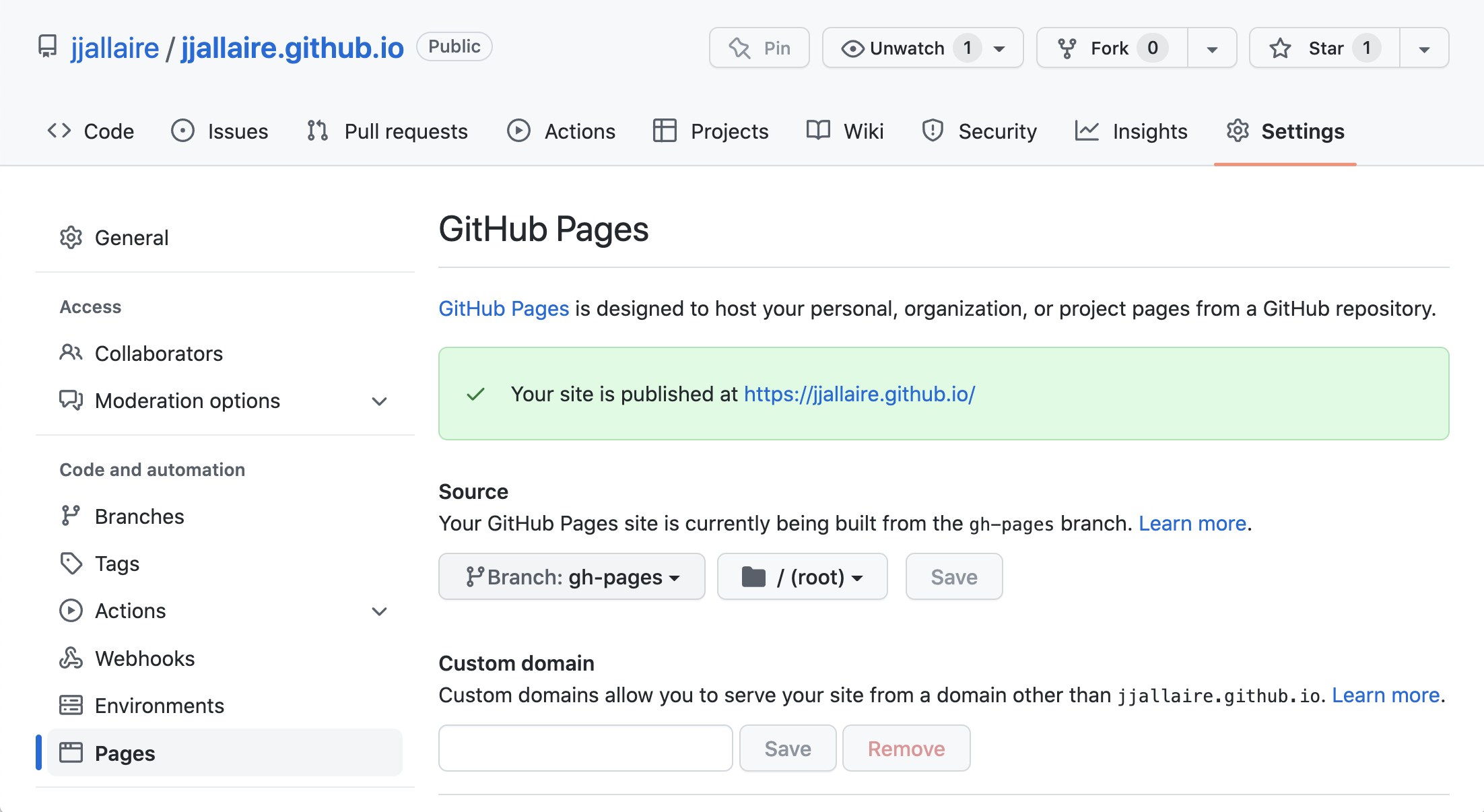Screen dimensions: 1484x812
Task: Open the Wiki tab
Action: click(x=845, y=131)
